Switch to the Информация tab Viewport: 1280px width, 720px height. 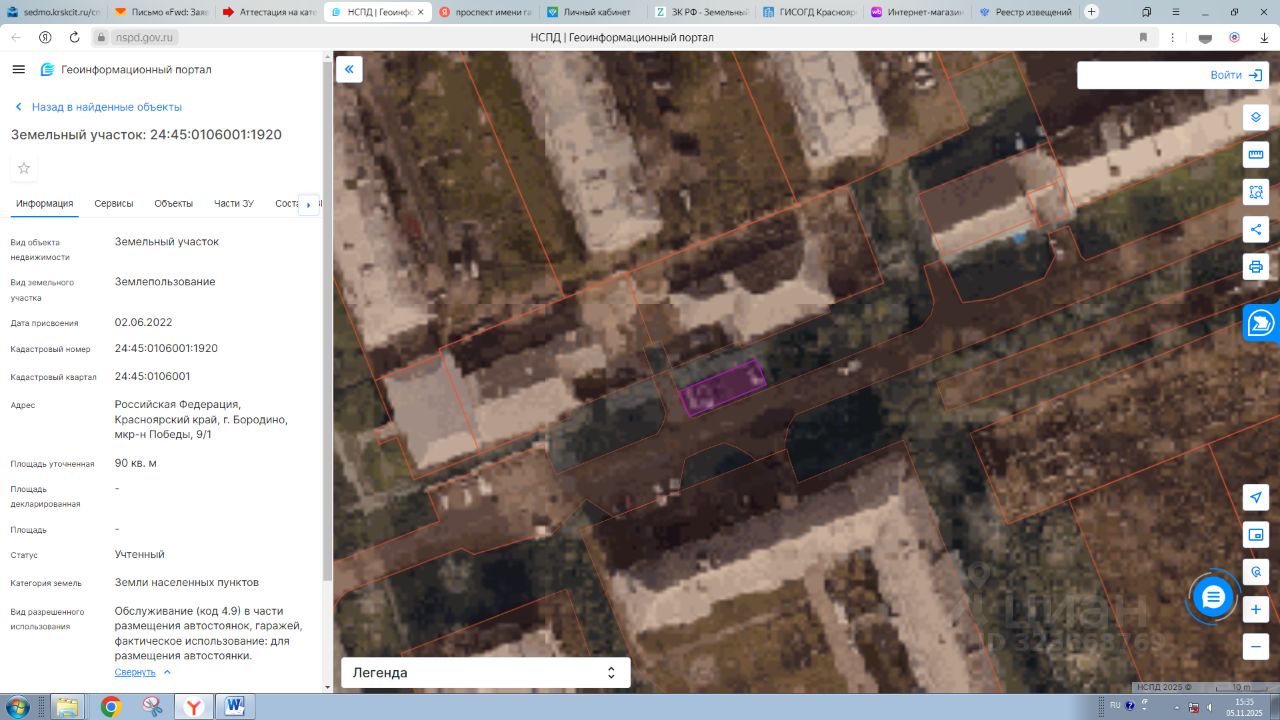pos(45,204)
